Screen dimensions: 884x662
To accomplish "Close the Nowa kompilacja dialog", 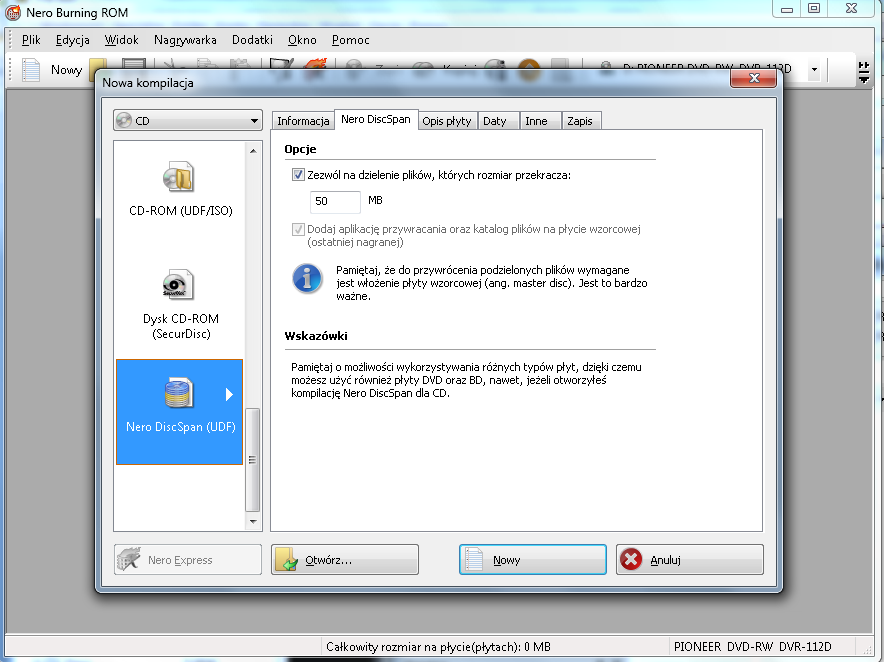I will coord(753,78).
